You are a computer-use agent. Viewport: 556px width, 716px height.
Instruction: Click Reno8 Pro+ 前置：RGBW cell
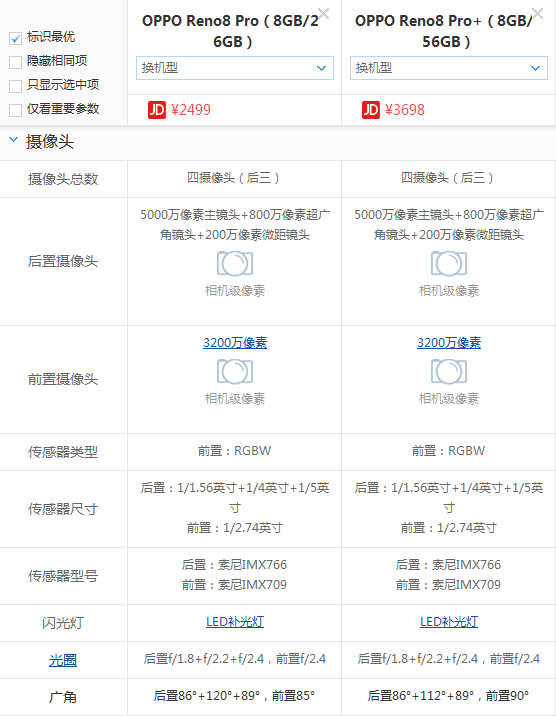(449, 451)
